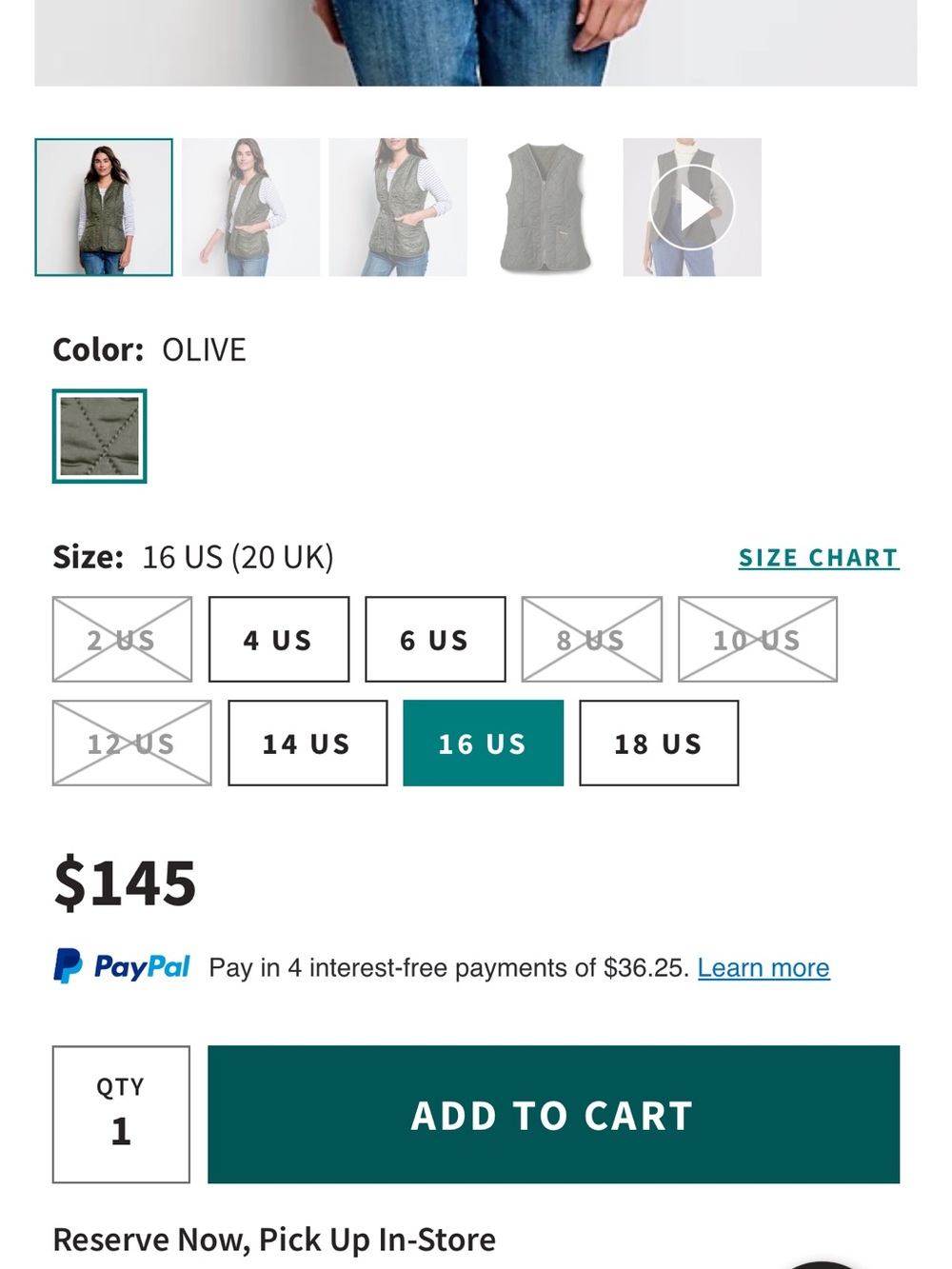Screen dimensions: 952x1269
Task: Open the Size Chart link
Action: tap(819, 558)
